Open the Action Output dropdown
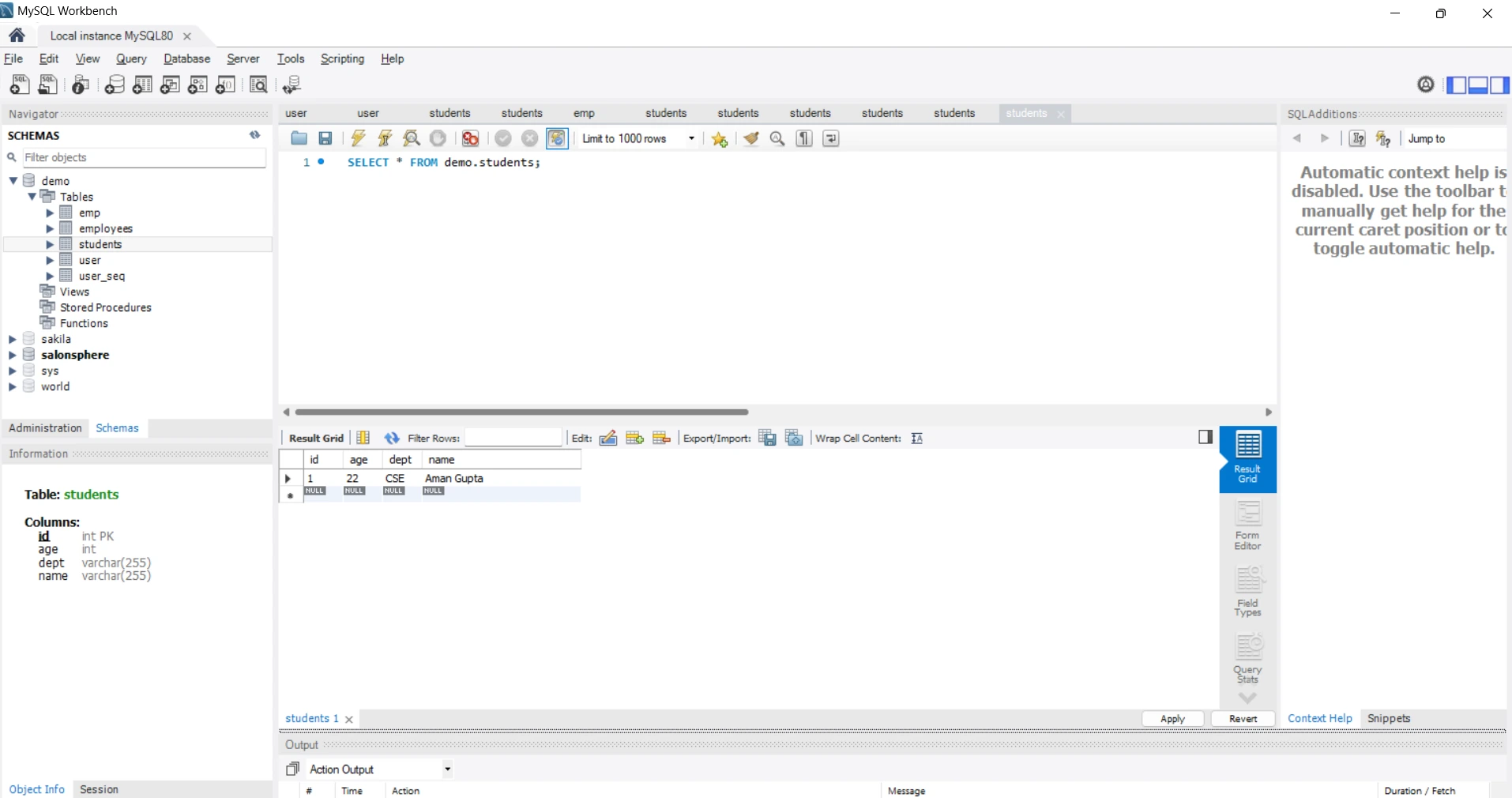 pyautogui.click(x=447, y=769)
